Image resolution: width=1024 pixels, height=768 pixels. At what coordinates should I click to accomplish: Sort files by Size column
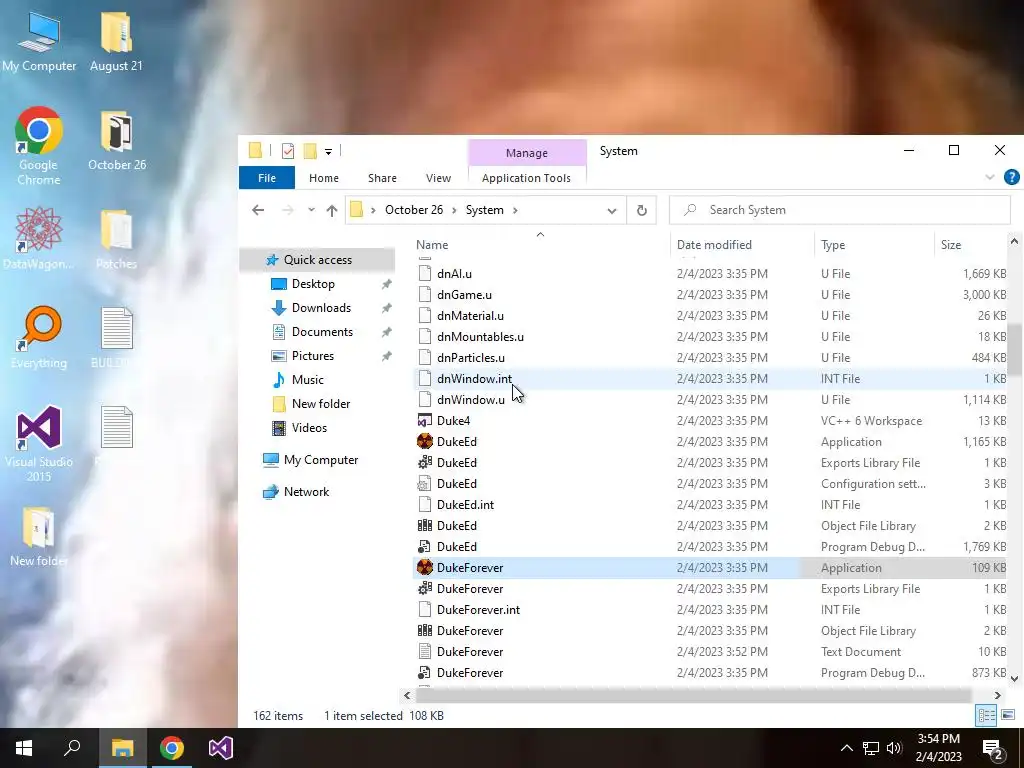pos(970,245)
